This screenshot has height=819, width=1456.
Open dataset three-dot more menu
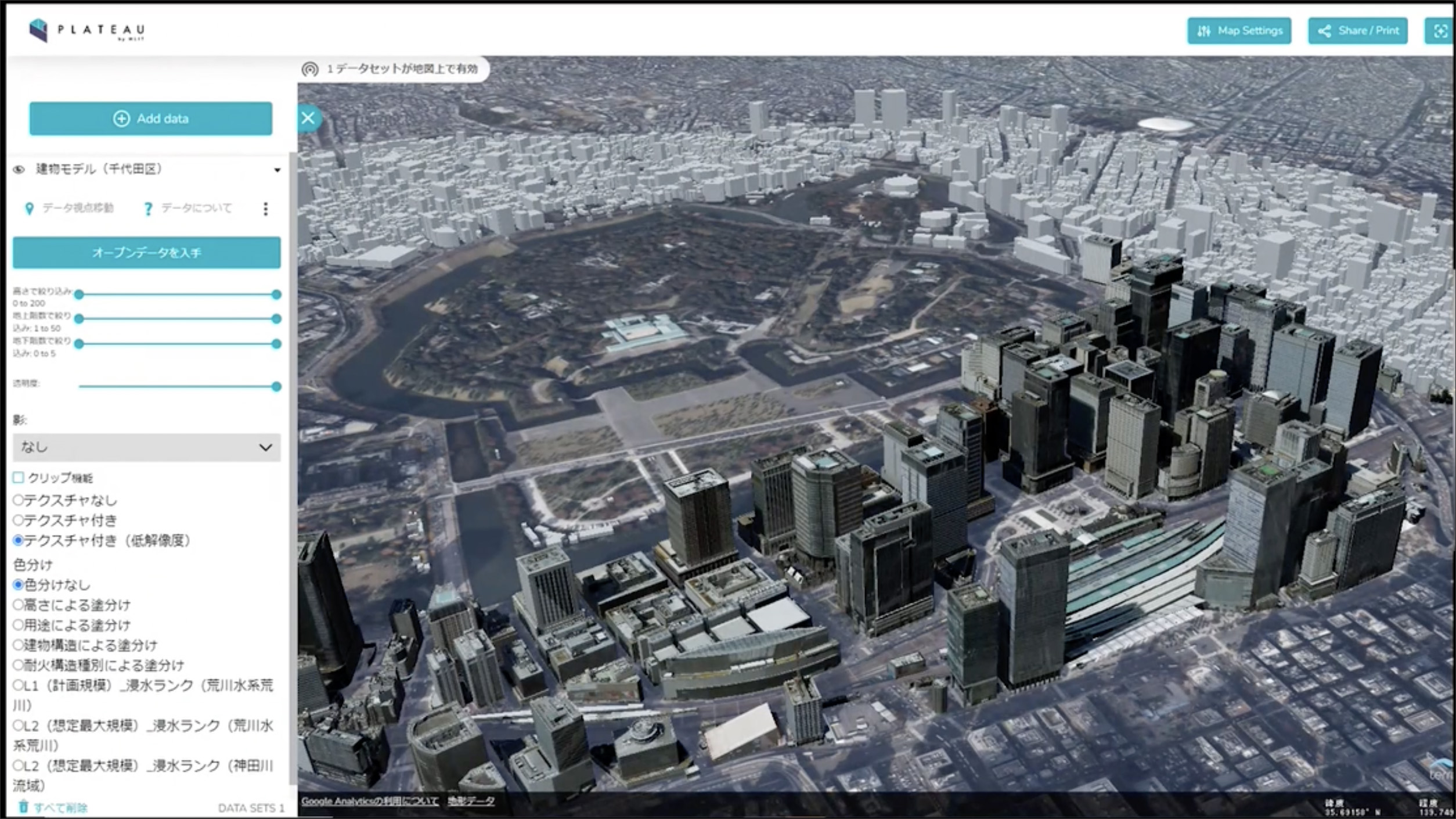pyautogui.click(x=266, y=209)
